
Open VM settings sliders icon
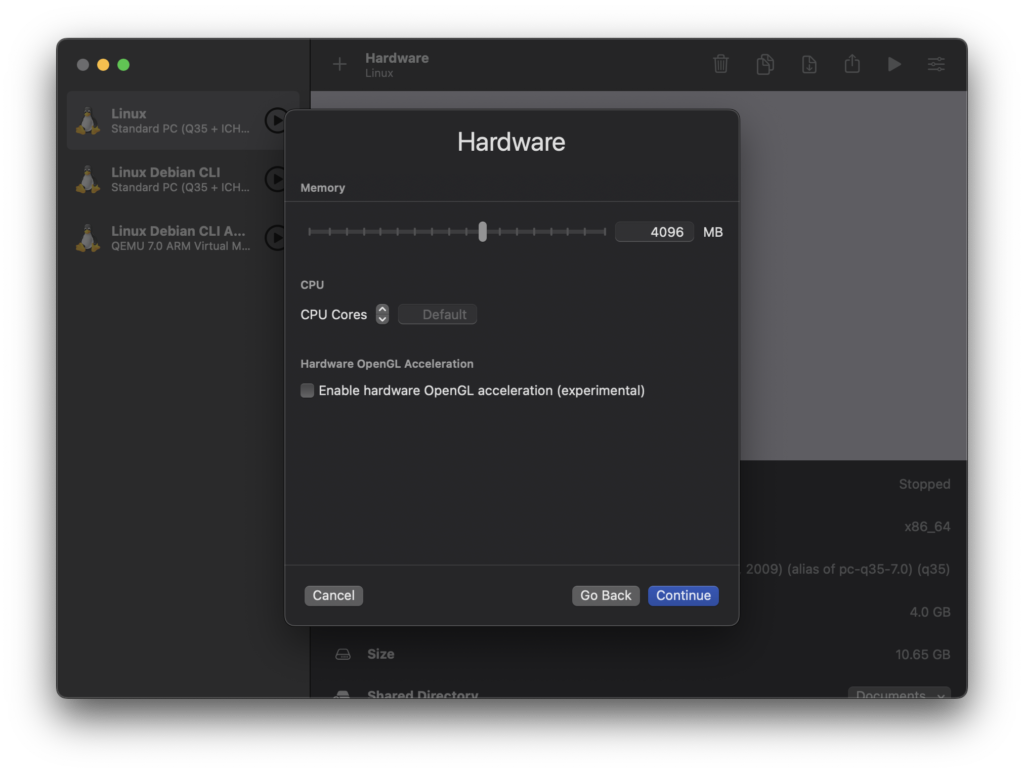click(936, 64)
